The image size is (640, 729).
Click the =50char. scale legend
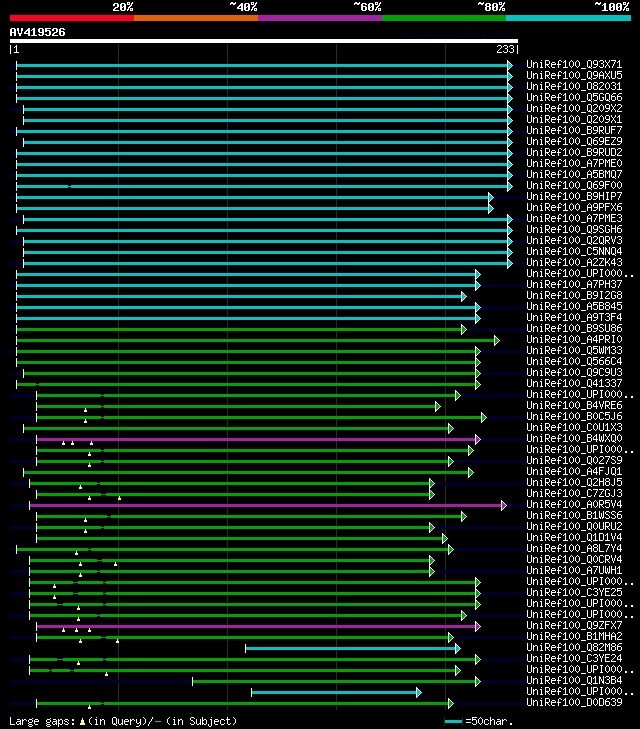(479, 722)
